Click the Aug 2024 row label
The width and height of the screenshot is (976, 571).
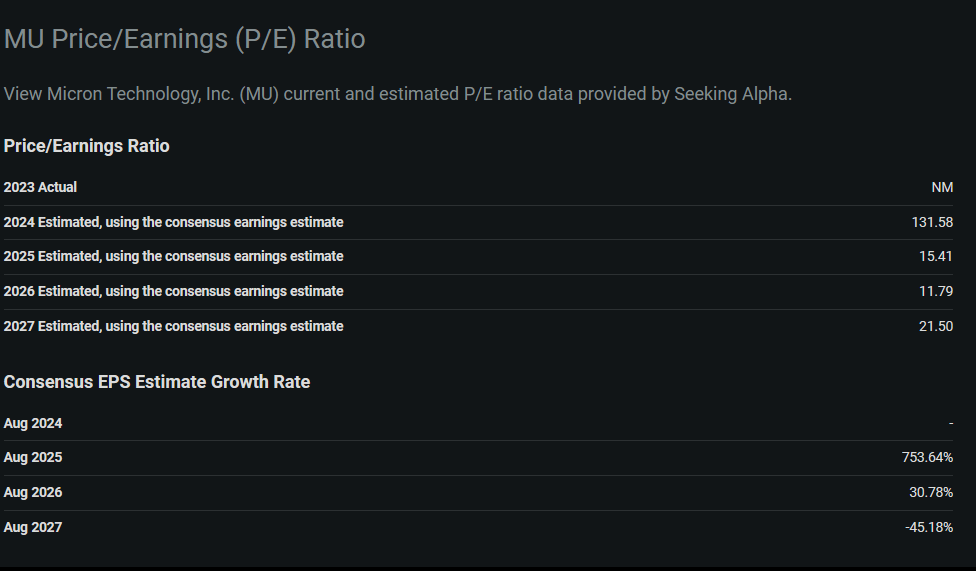(x=33, y=423)
